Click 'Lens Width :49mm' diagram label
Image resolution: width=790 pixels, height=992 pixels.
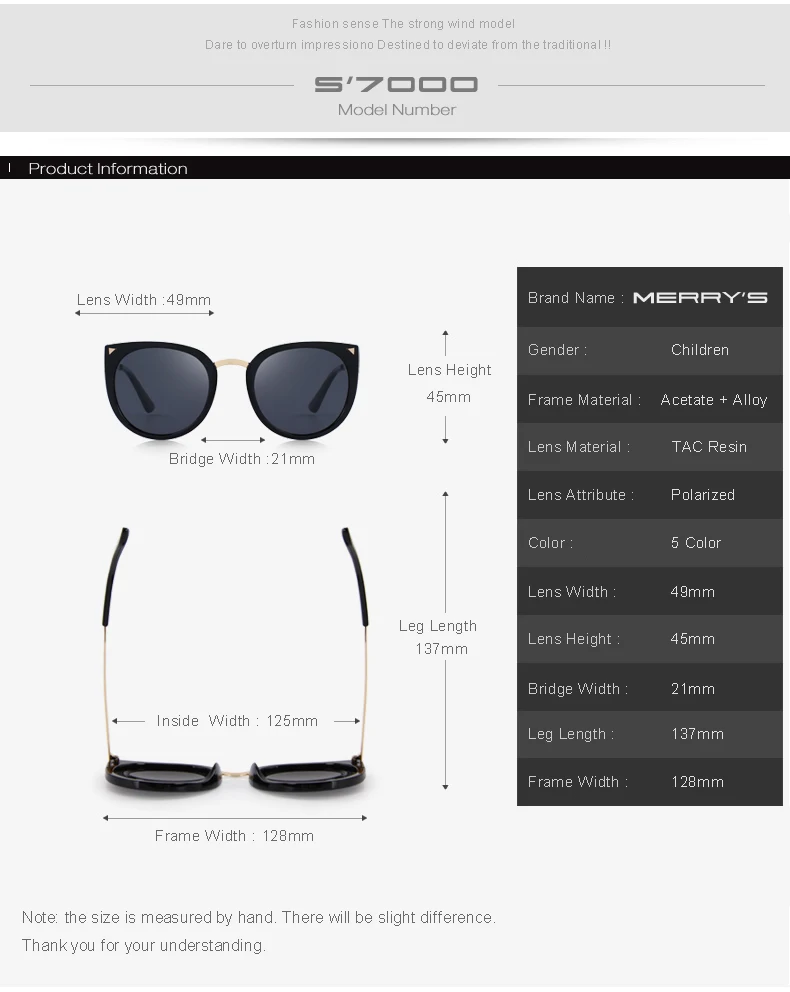pyautogui.click(x=144, y=300)
